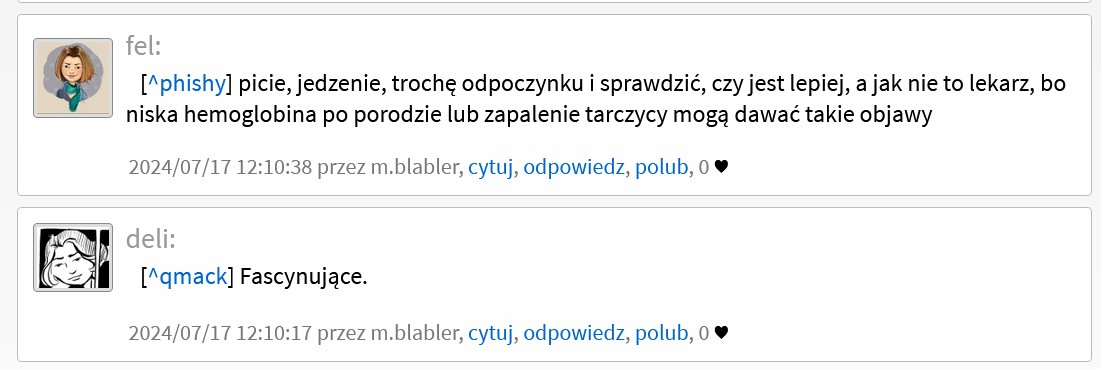1101x369 pixels.
Task: Open the fel username profile
Action: 143,46
